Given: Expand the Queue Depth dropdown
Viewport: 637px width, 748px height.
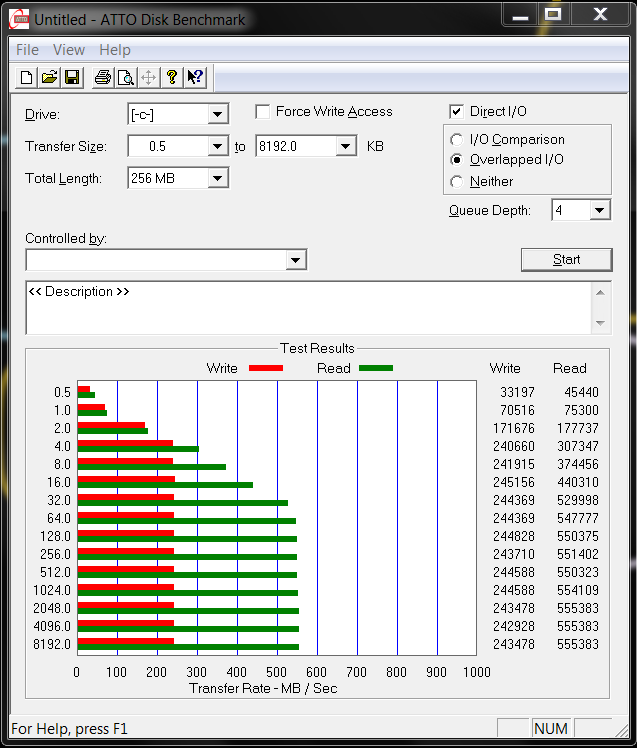Looking at the screenshot, I should click(x=599, y=211).
